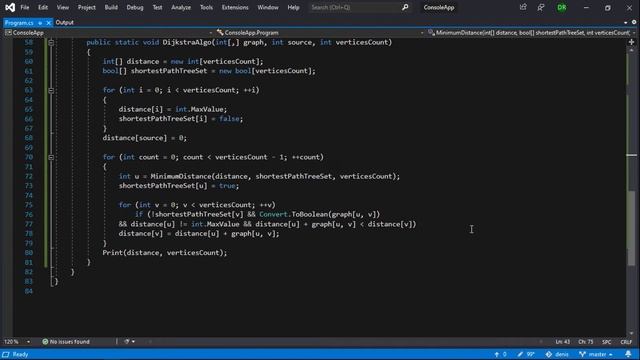Open the Help menu
640x360 pixels.
pyautogui.click(x=293, y=7)
